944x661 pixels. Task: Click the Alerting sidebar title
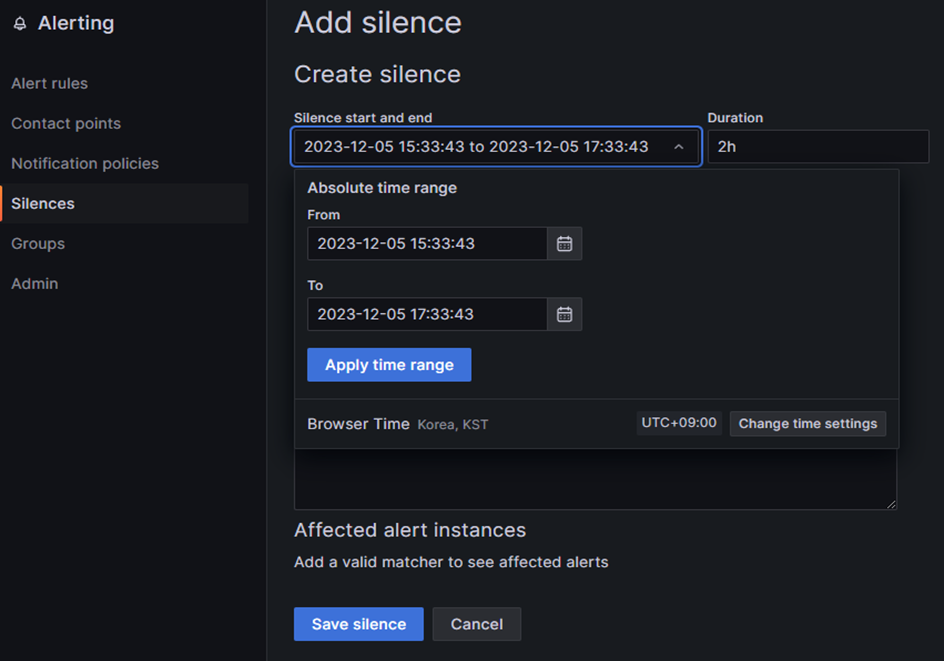pos(76,23)
